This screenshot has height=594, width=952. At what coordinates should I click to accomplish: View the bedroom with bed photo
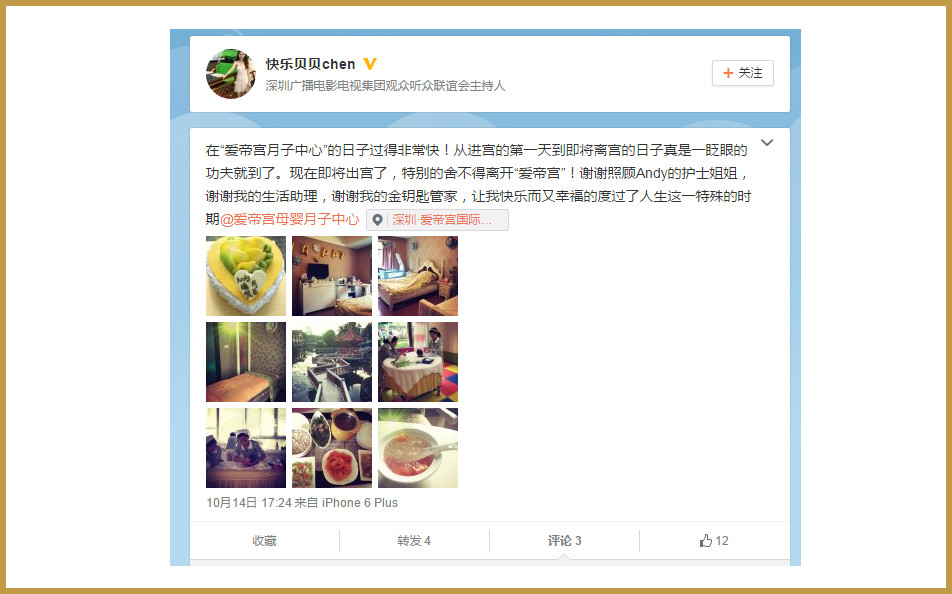[x=418, y=276]
